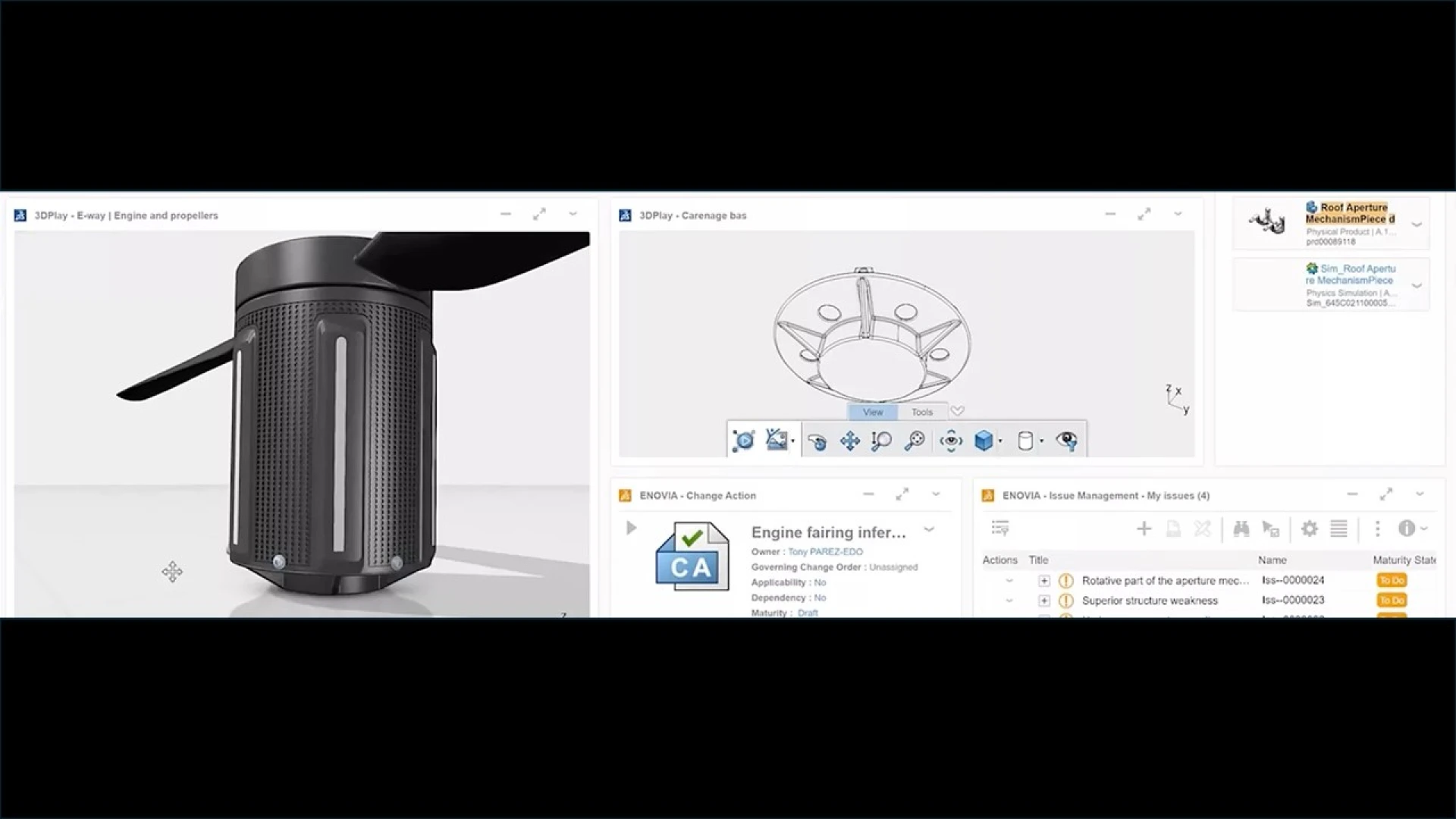Viewport: 1456px width, 819px height.
Task: Click the play-view icon in the Carenage bas toolbar
Action: (x=744, y=441)
